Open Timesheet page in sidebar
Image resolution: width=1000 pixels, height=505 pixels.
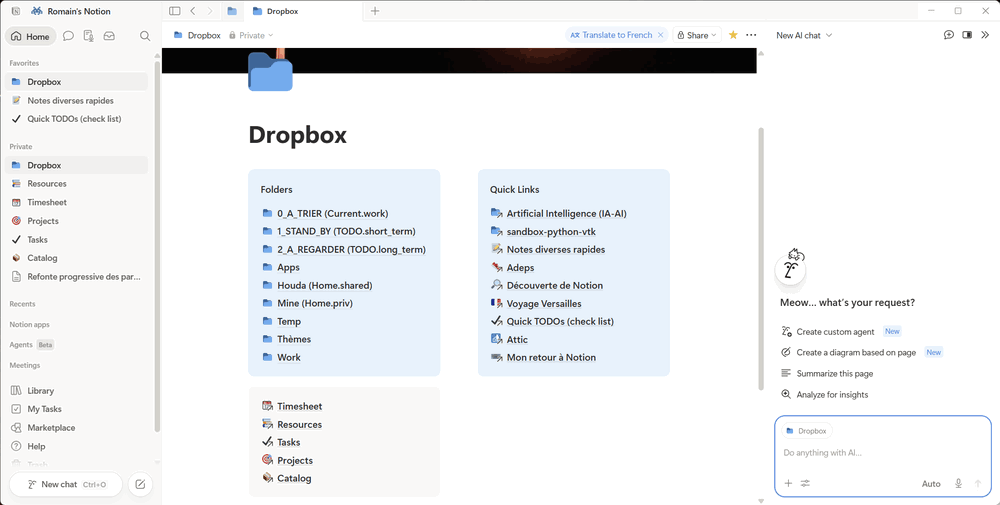point(77,202)
